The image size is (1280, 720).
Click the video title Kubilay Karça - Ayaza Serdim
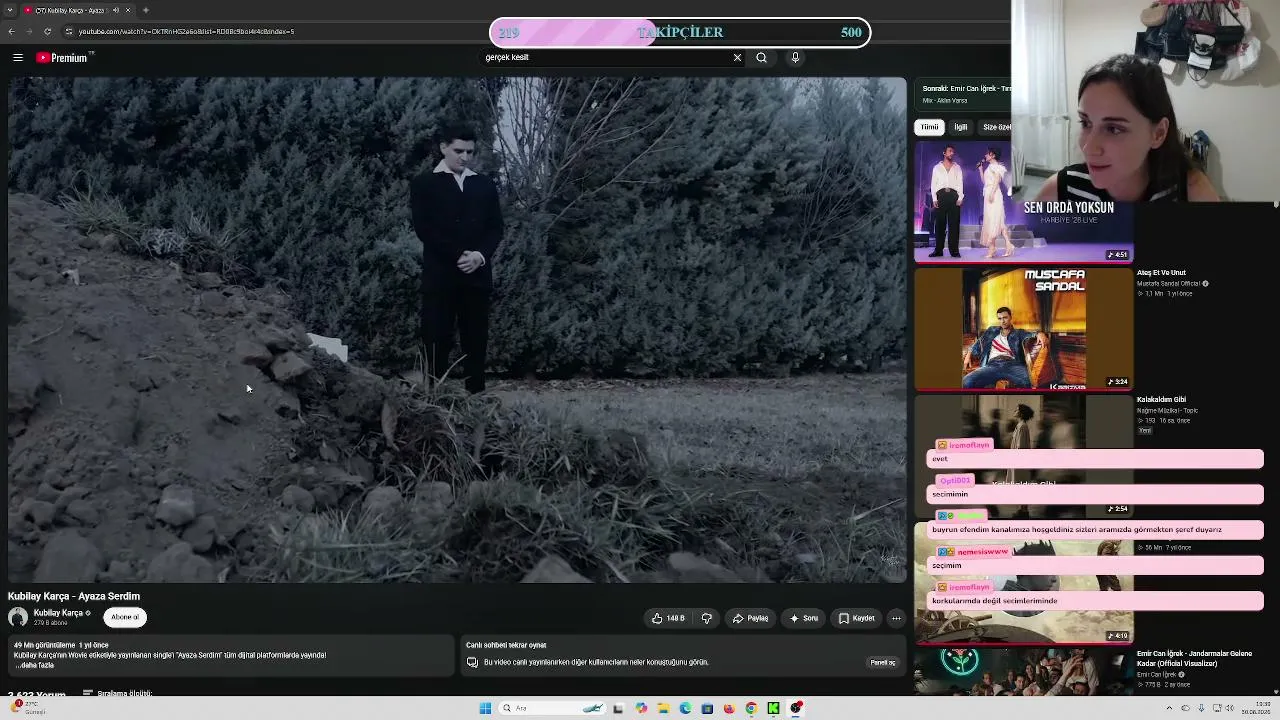[74, 596]
